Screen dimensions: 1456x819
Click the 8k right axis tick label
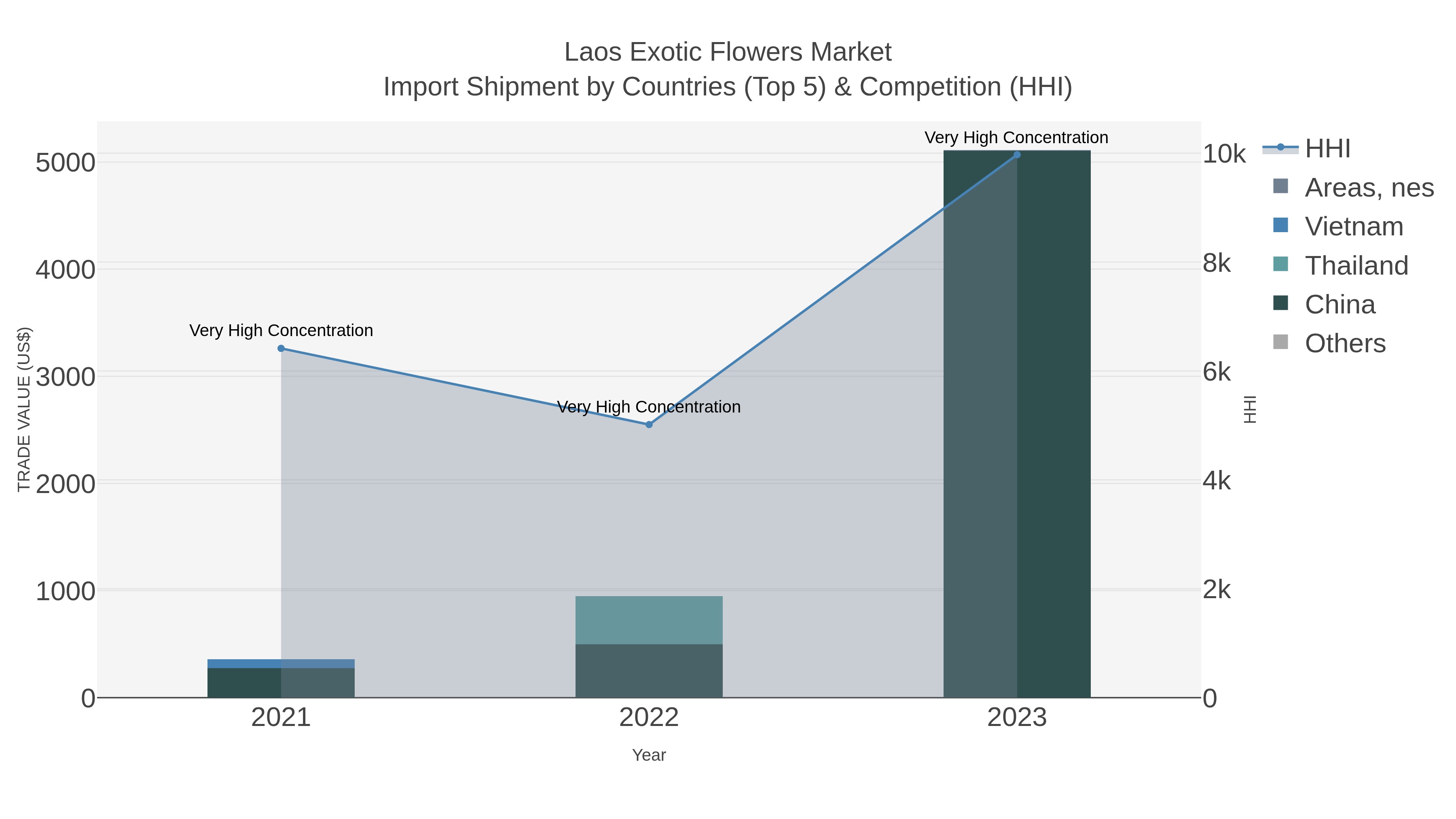[x=1217, y=263]
